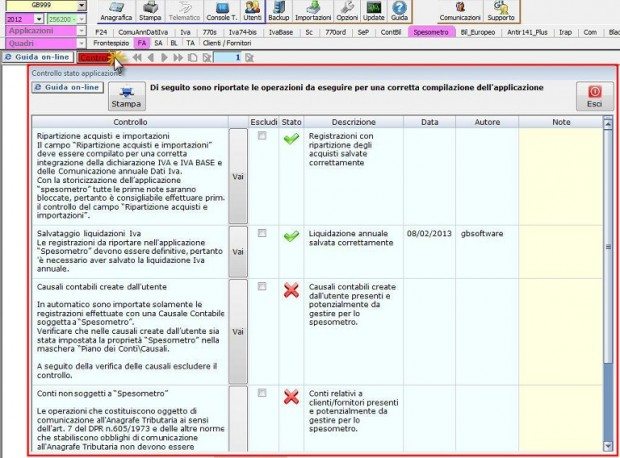620x458 pixels.
Task: Open the green code dropdown next to year
Action: point(81,19)
